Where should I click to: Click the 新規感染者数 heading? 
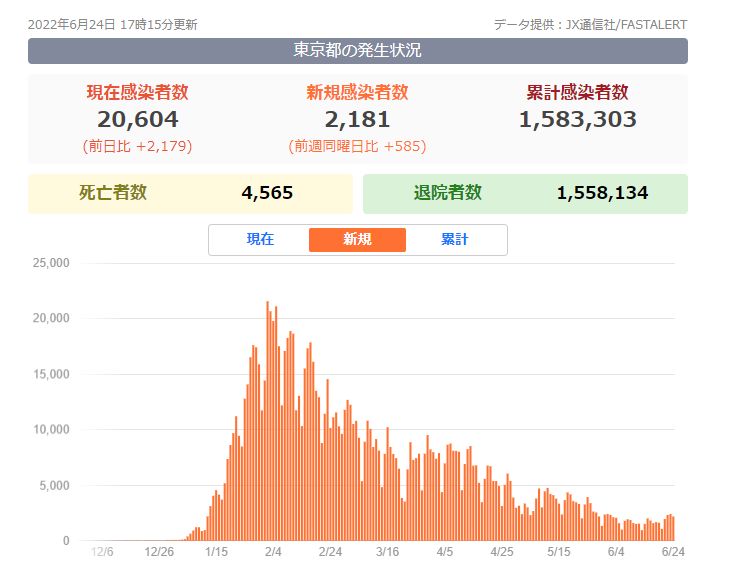coord(357,92)
